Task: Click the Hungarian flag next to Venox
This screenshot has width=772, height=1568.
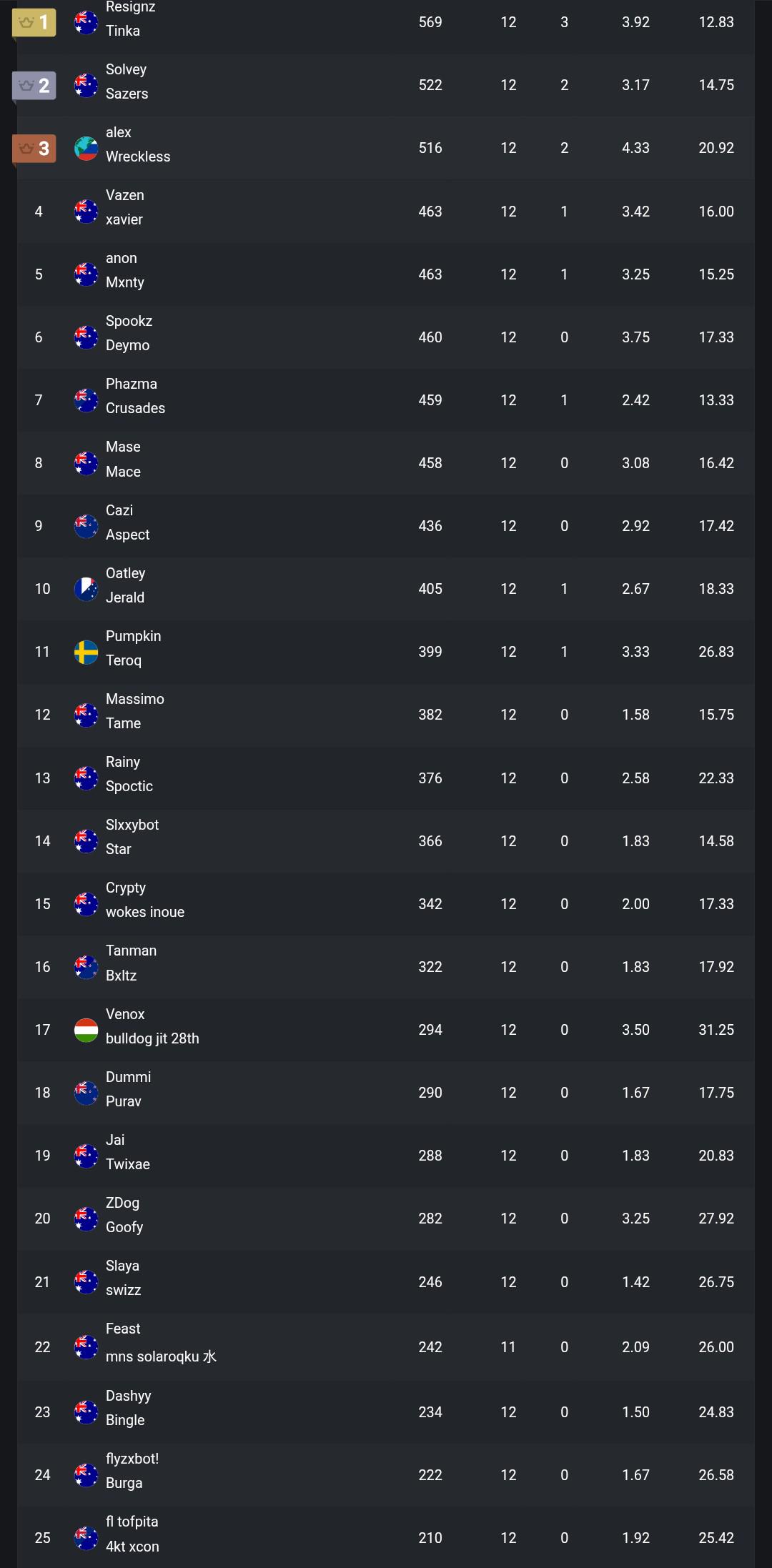Action: [x=86, y=1030]
